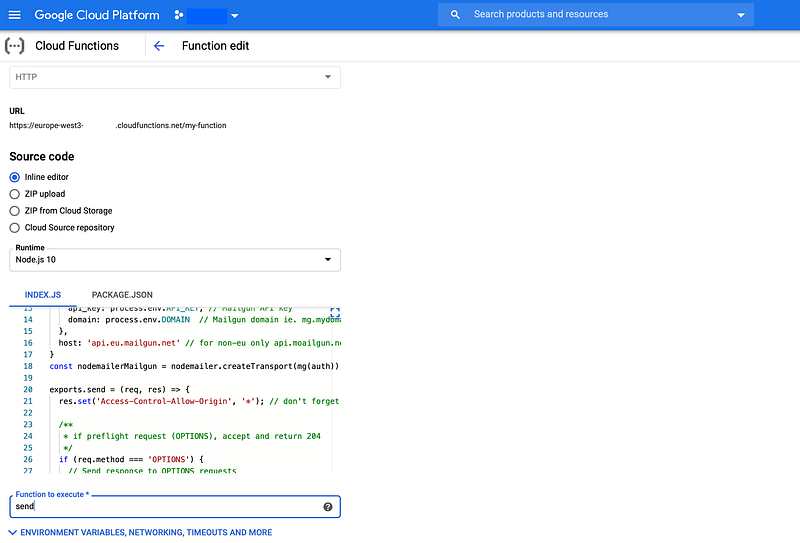Click the Cloud Functions product icon

click(x=14, y=46)
